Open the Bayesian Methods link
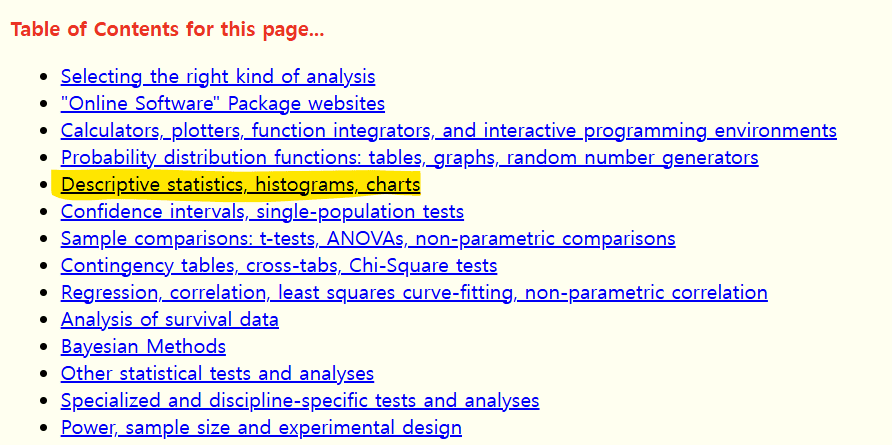892x445 pixels. tap(143, 347)
